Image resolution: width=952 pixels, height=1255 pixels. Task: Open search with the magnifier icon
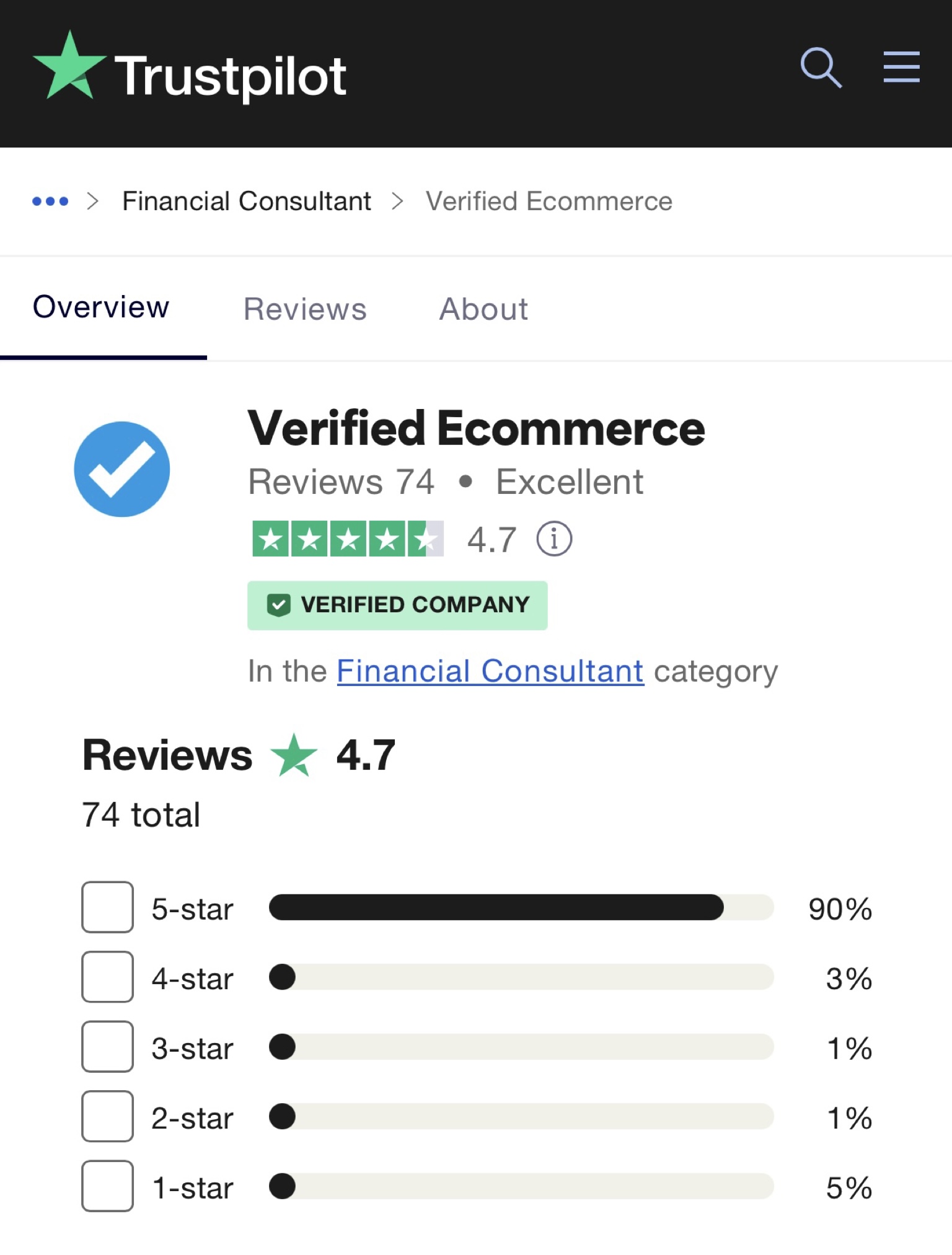(821, 68)
